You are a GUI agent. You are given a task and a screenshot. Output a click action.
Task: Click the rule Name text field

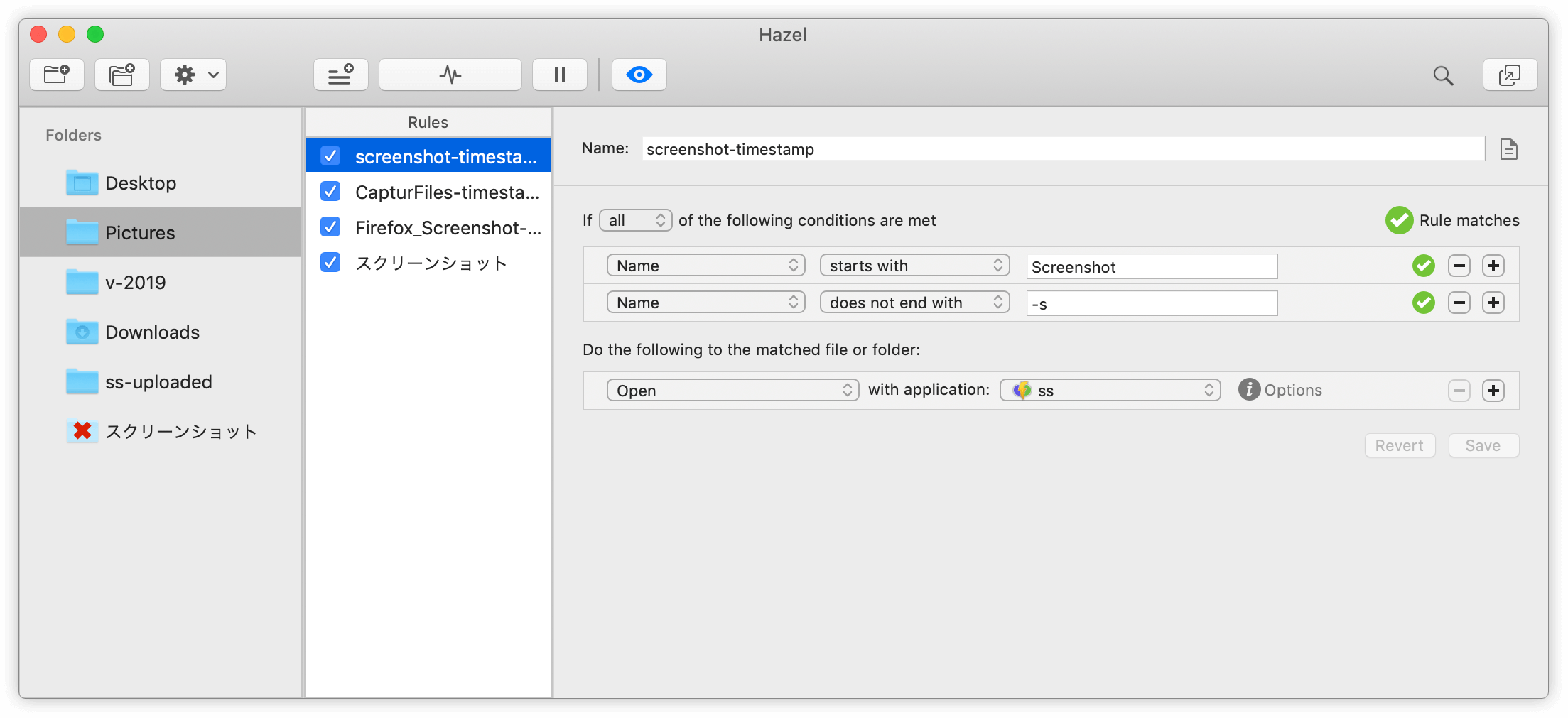(1063, 148)
